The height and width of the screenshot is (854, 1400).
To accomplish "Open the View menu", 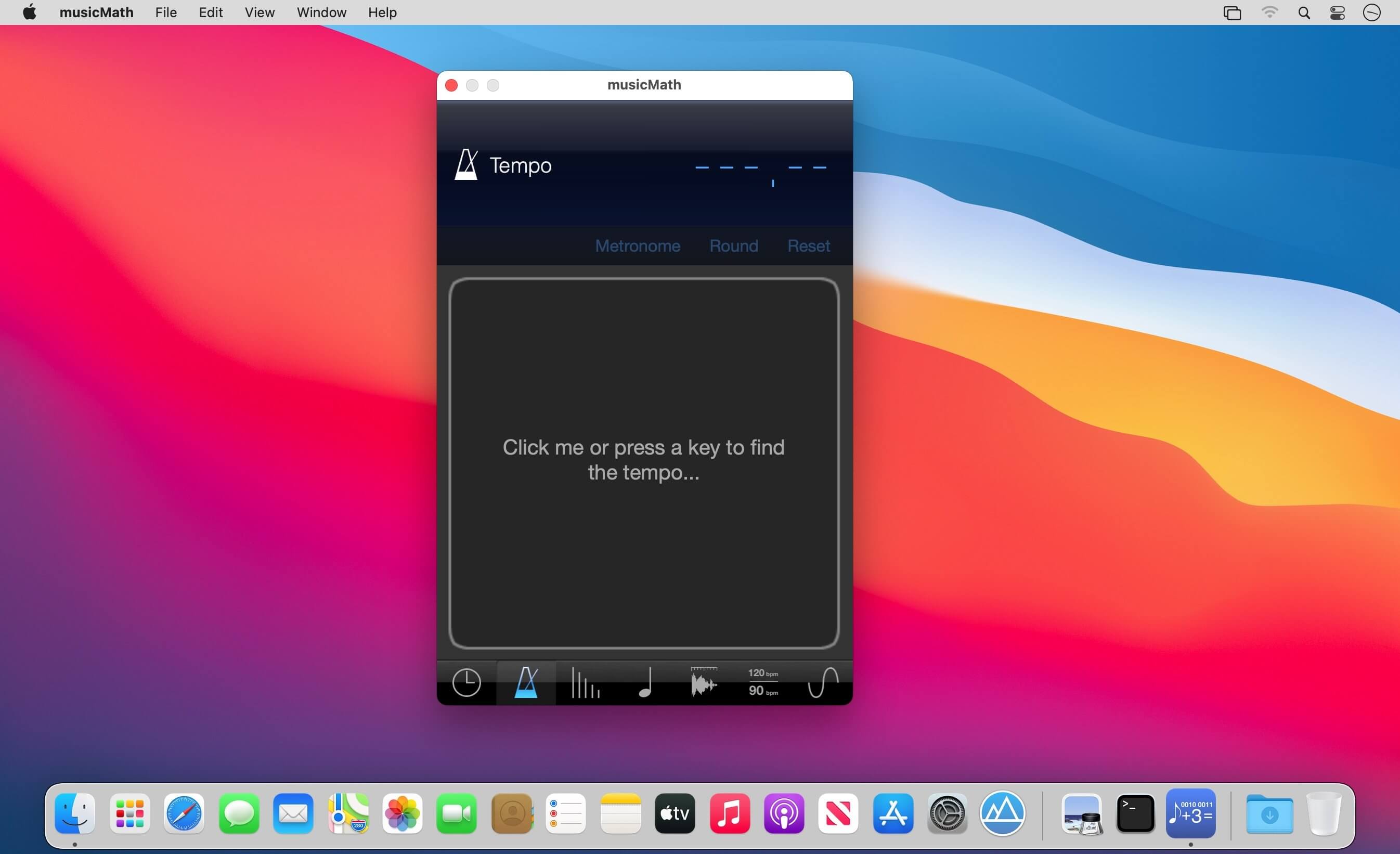I will coord(259,12).
